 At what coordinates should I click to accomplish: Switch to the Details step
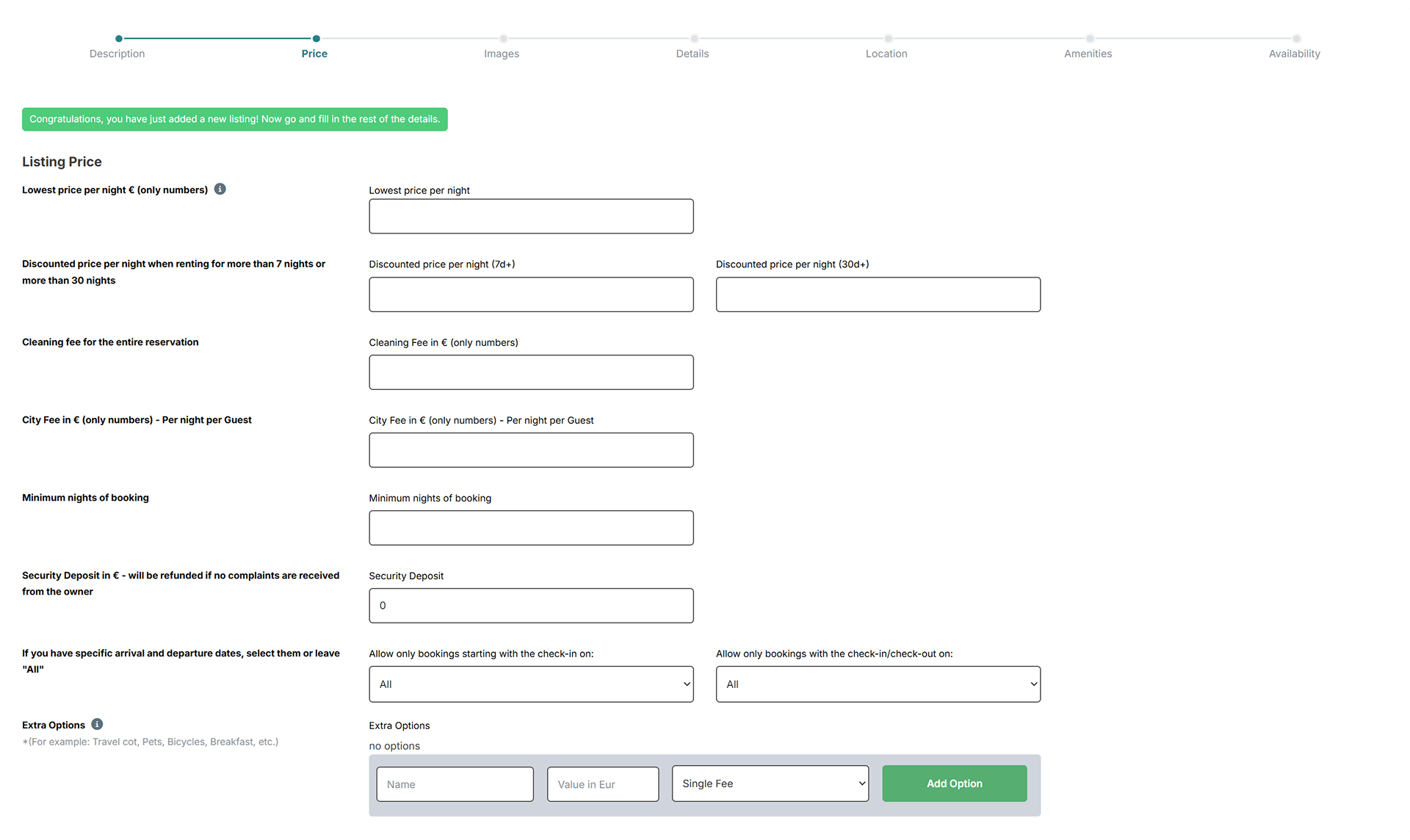click(693, 53)
